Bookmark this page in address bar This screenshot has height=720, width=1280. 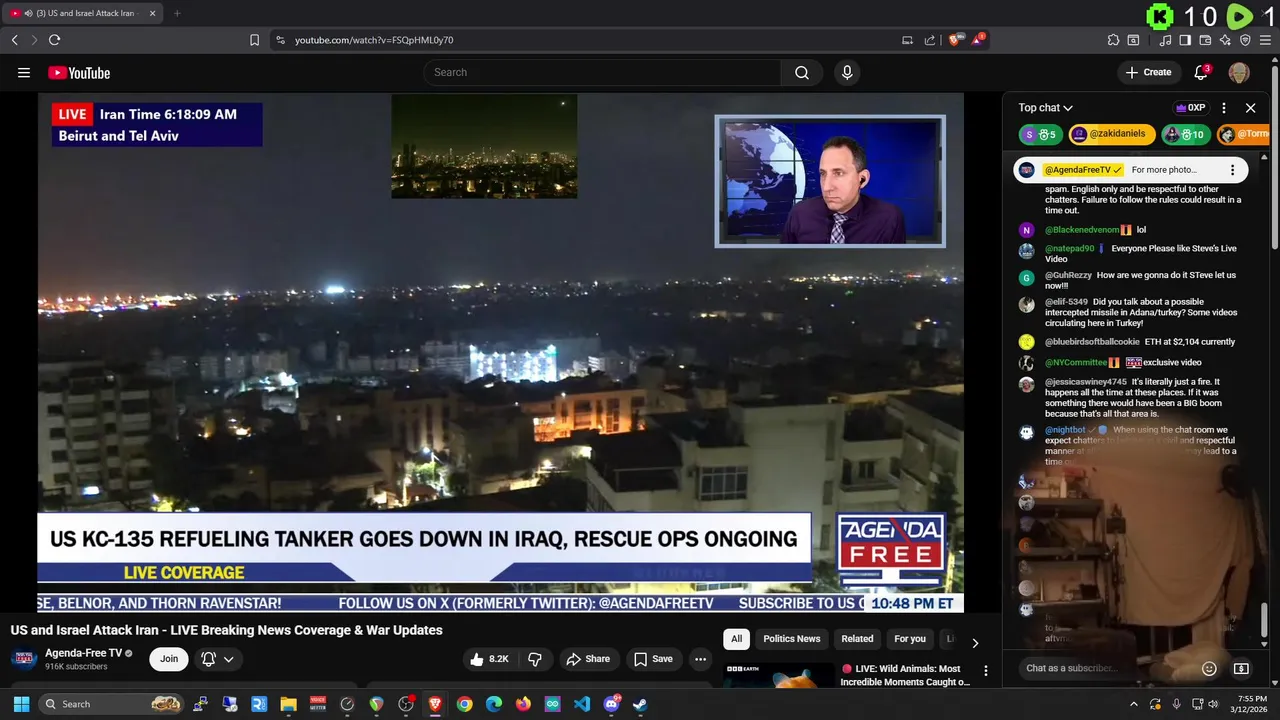tap(254, 40)
